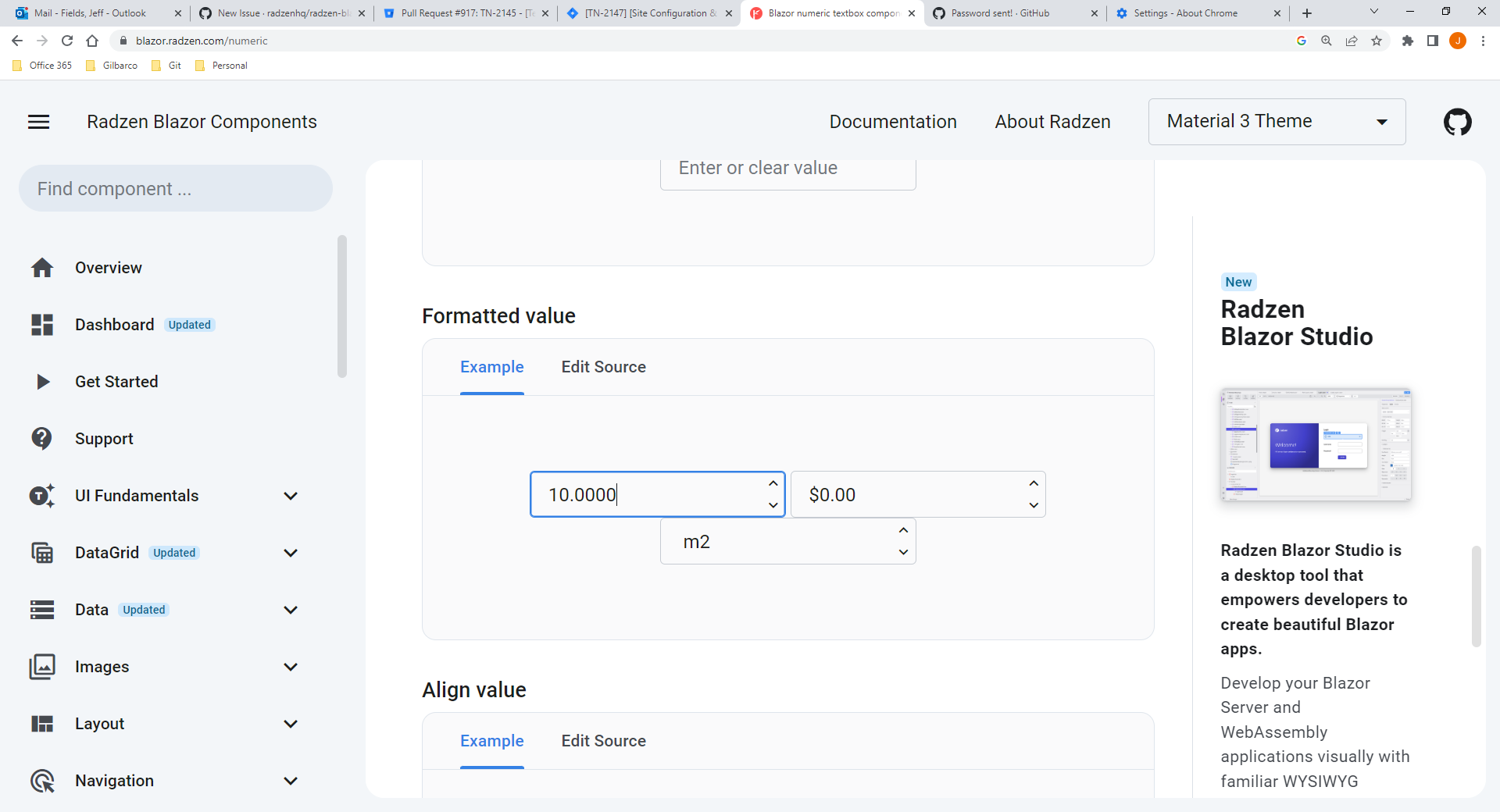The width and height of the screenshot is (1500, 812).
Task: Open the Chrome profile avatar
Action: coord(1458,41)
